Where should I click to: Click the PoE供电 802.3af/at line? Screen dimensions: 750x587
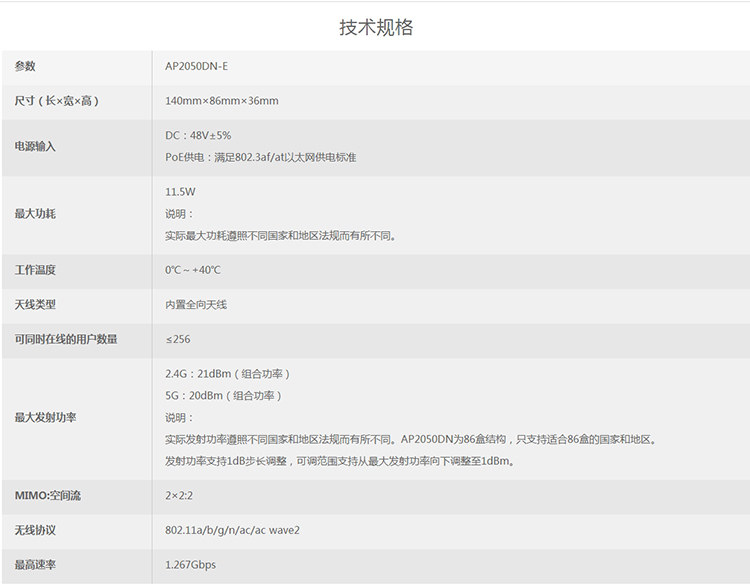[261, 157]
